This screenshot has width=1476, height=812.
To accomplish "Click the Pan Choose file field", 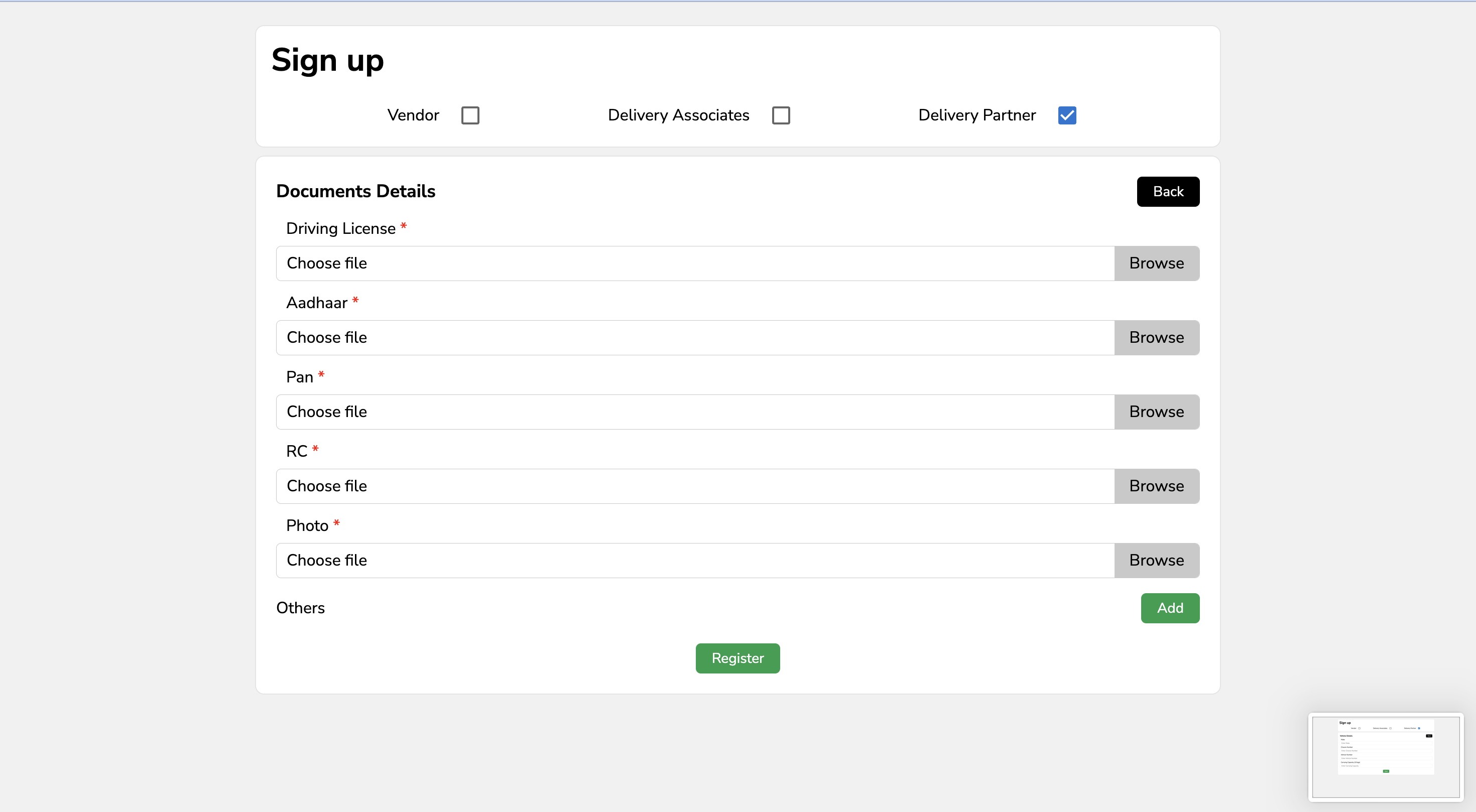I will (694, 412).
